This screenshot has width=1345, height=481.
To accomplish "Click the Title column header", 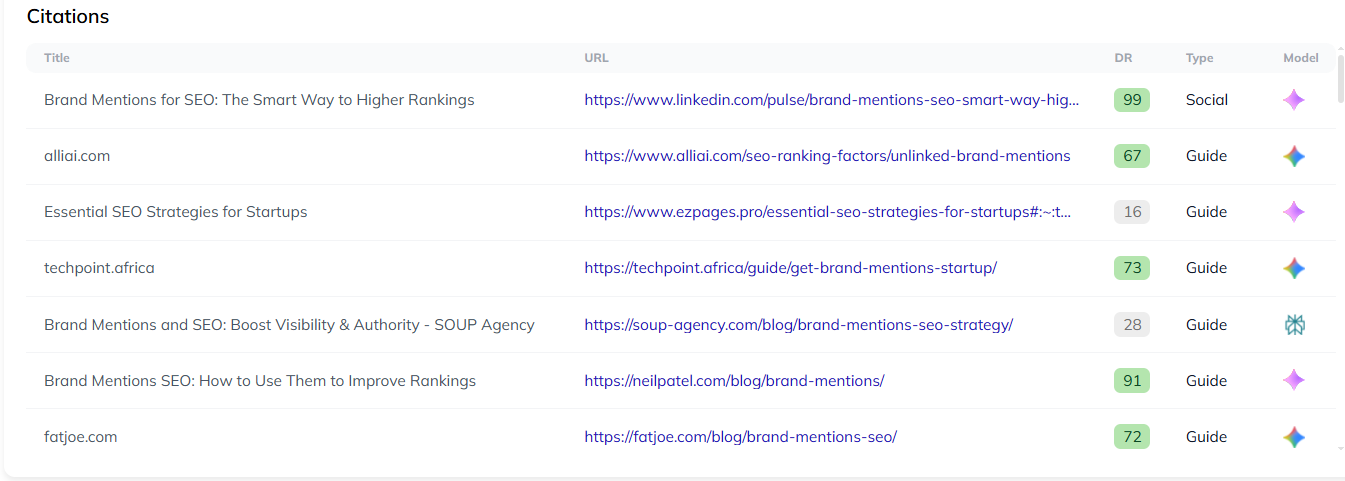I will 57,58.
